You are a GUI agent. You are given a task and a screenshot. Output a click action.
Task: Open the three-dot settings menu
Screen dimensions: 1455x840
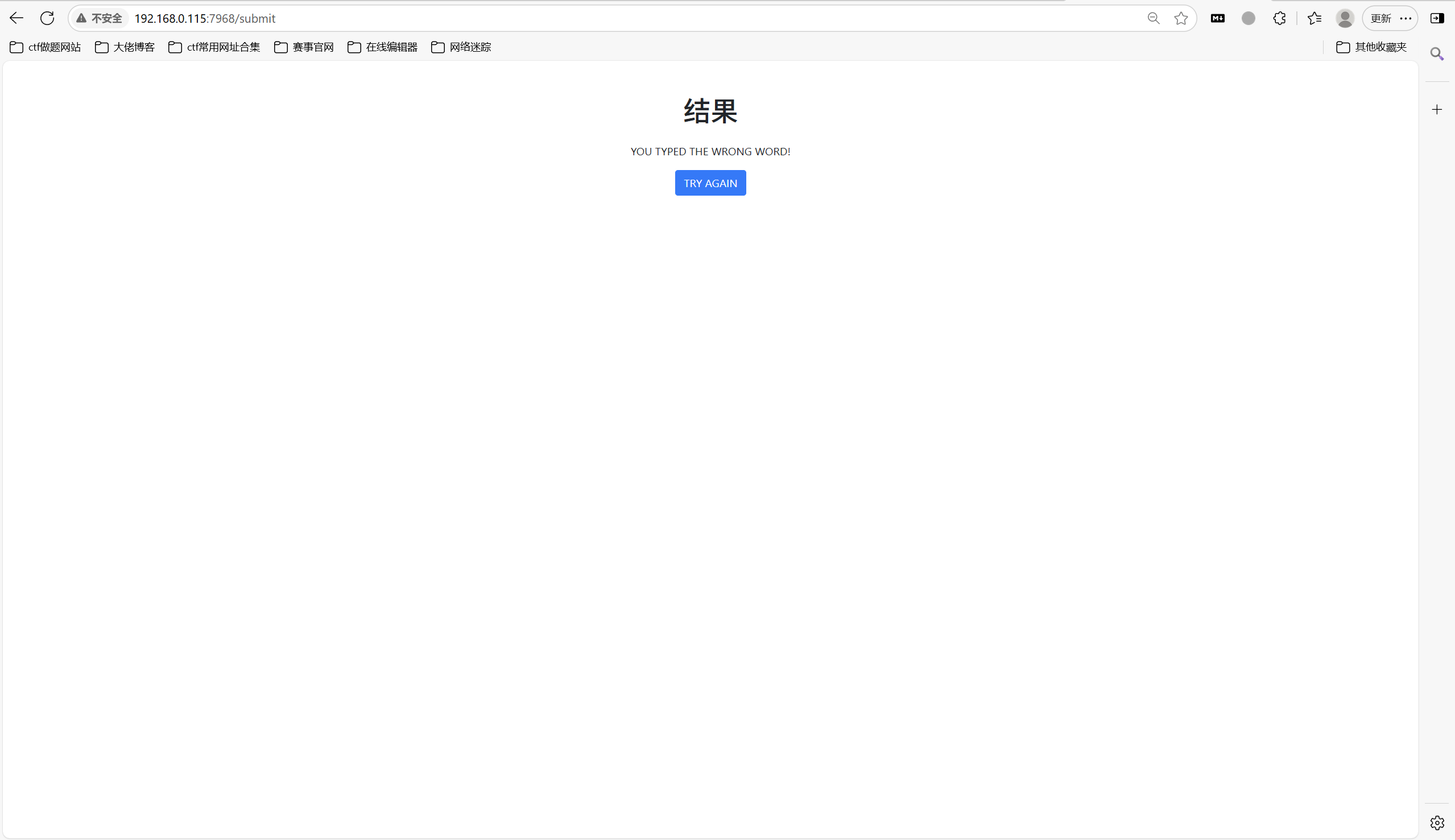1406,18
